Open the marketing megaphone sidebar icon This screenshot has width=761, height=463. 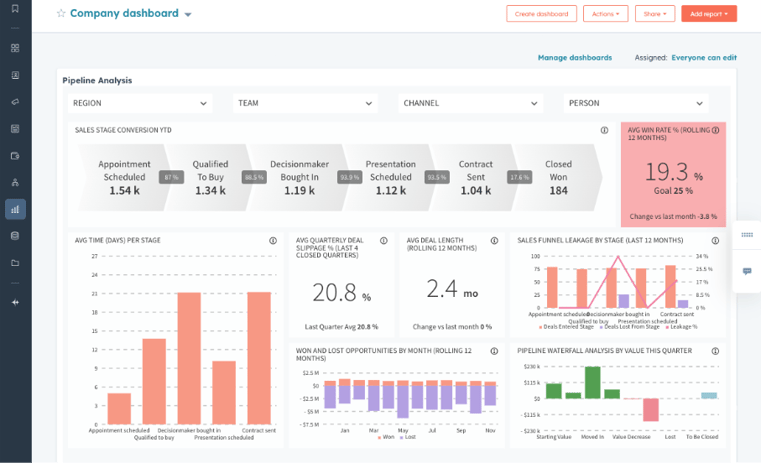pyautogui.click(x=15, y=102)
